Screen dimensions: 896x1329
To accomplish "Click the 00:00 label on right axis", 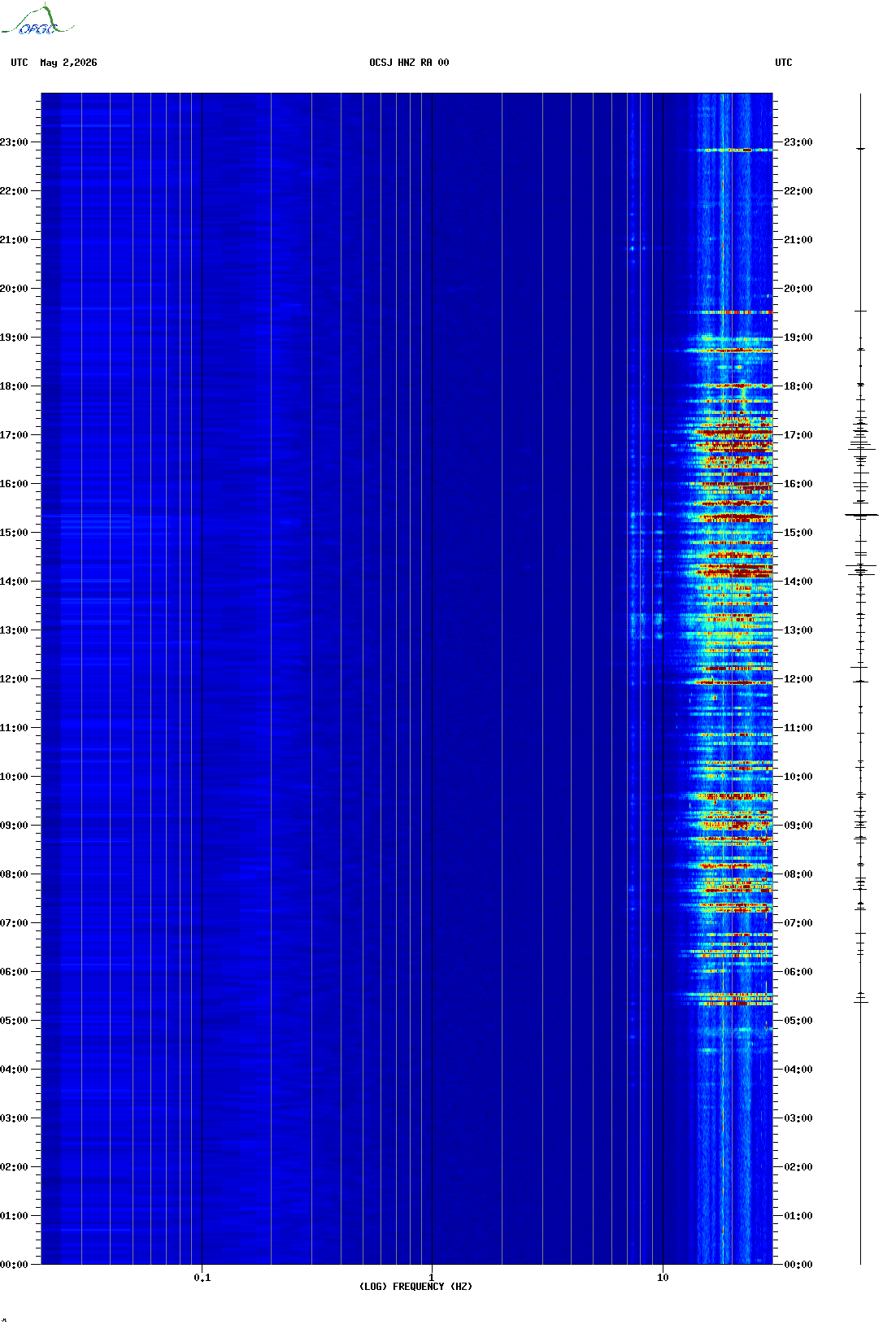I will coord(798,1265).
